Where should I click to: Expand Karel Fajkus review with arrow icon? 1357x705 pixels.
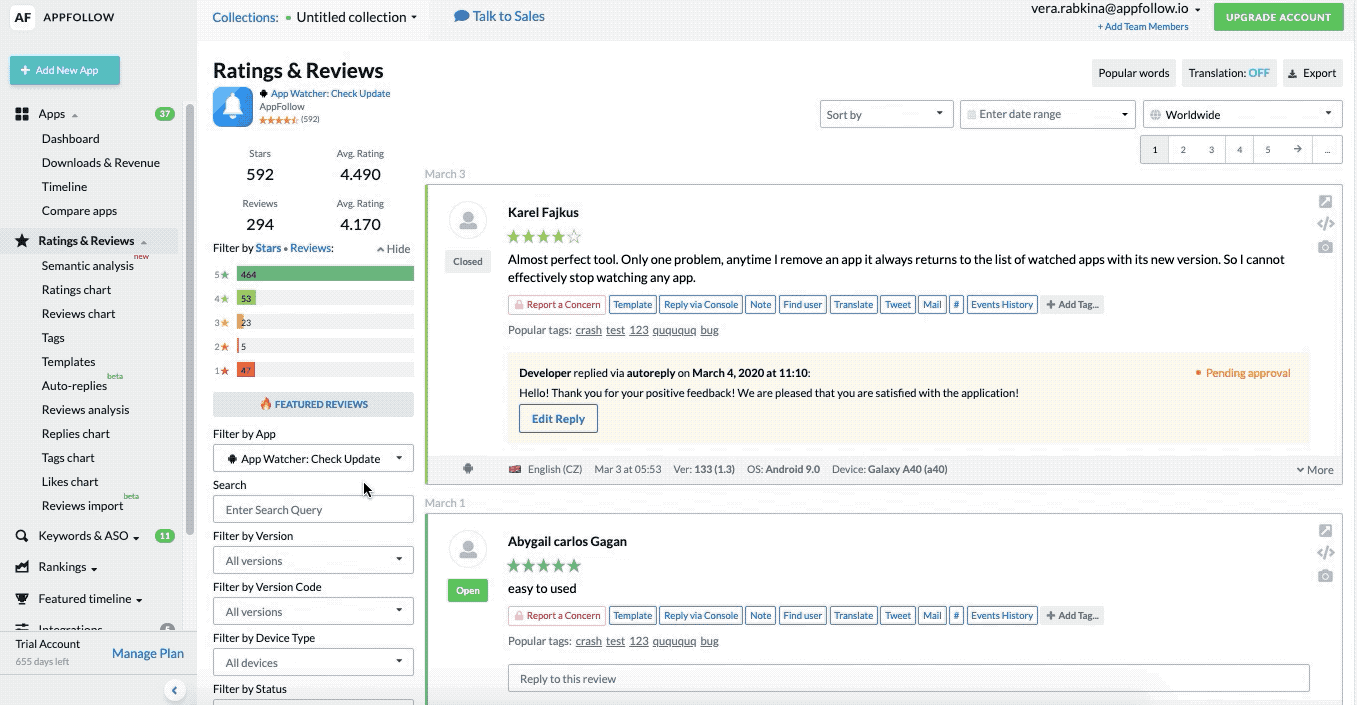[x=1325, y=201]
